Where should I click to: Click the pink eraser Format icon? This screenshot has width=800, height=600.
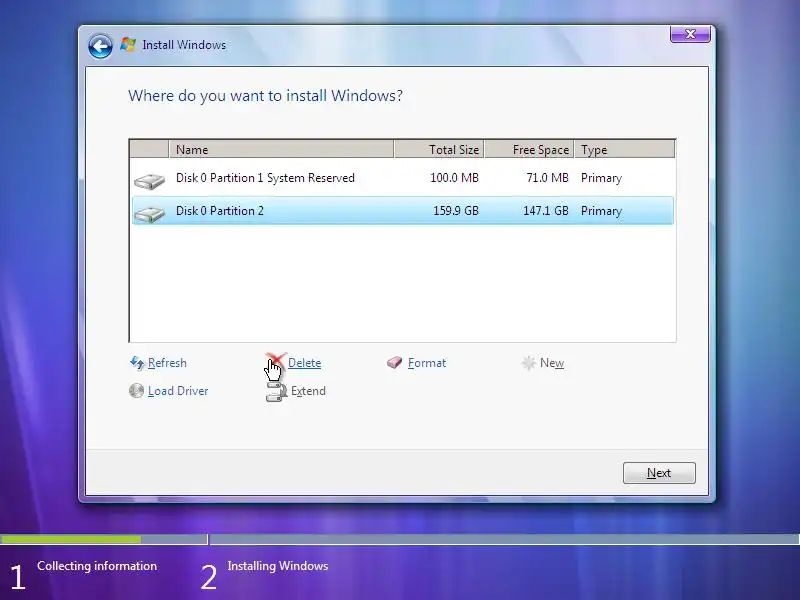pyautogui.click(x=394, y=363)
